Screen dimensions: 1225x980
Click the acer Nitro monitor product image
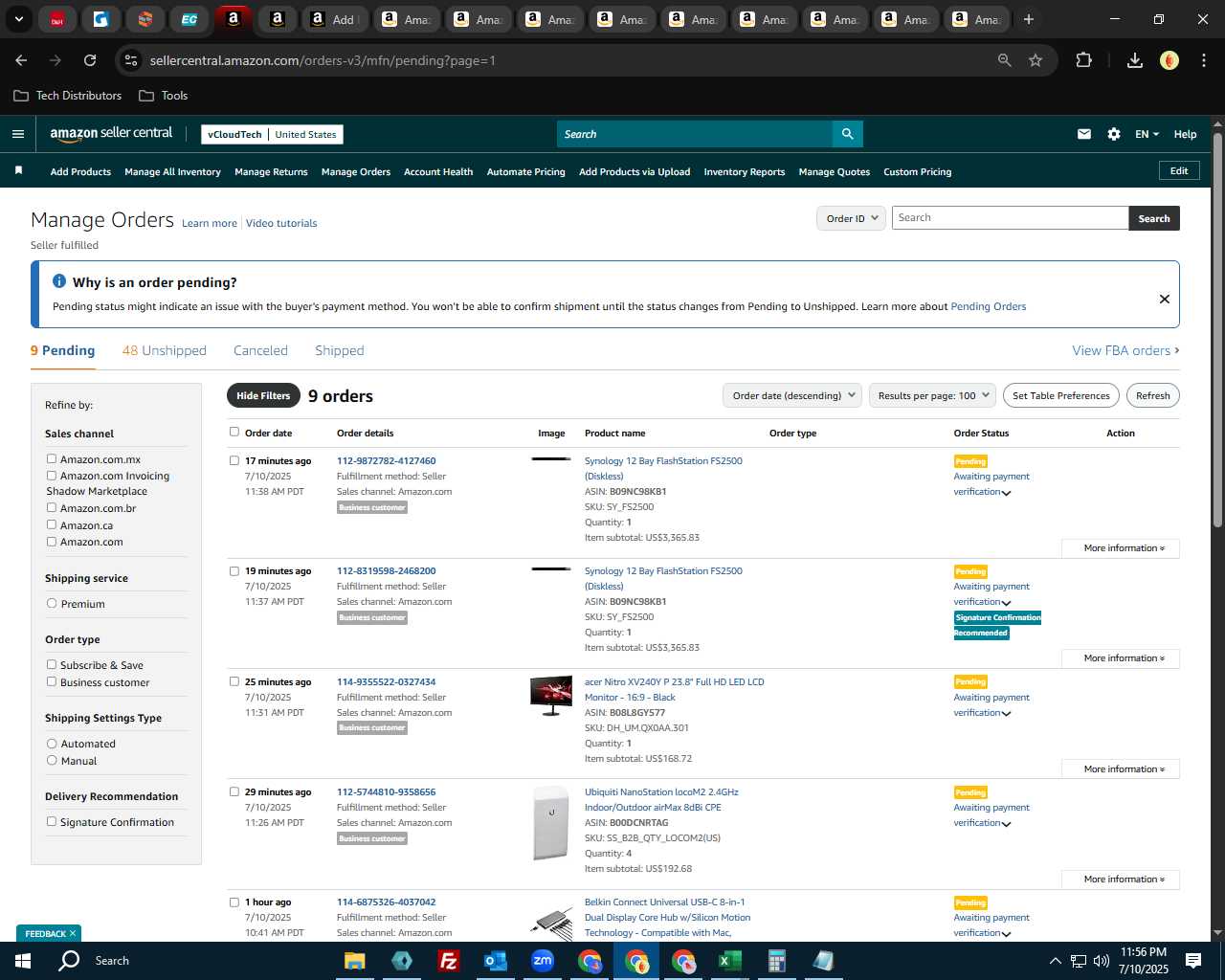coord(551,696)
